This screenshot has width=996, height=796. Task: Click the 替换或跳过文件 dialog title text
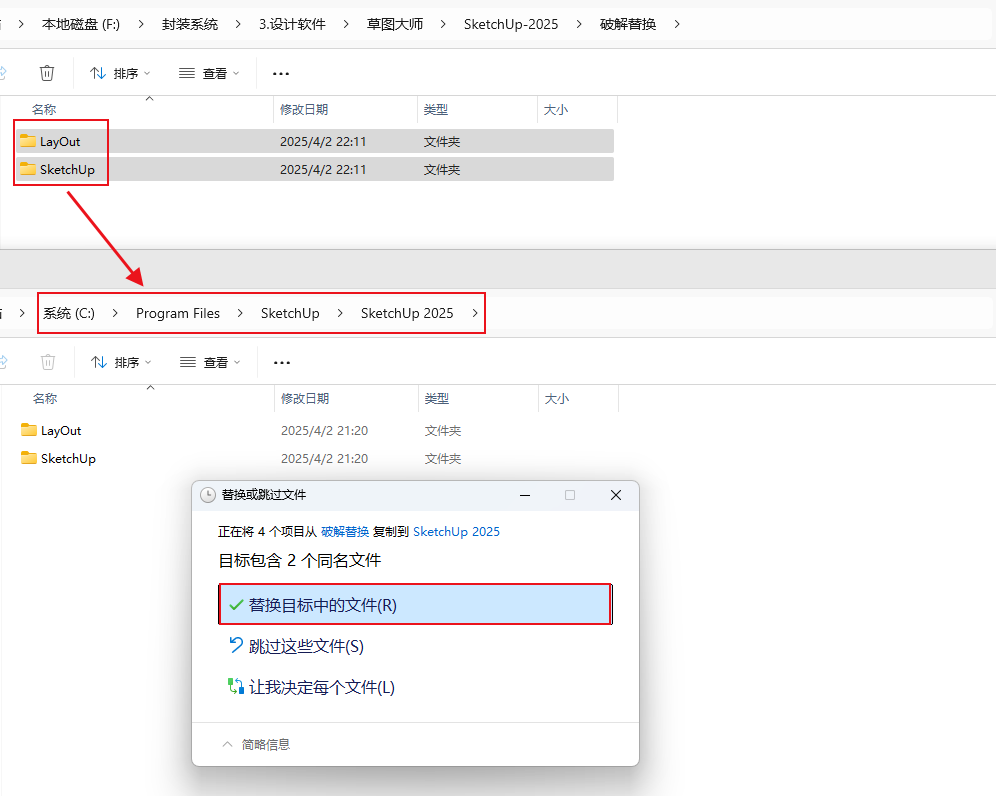pos(264,495)
